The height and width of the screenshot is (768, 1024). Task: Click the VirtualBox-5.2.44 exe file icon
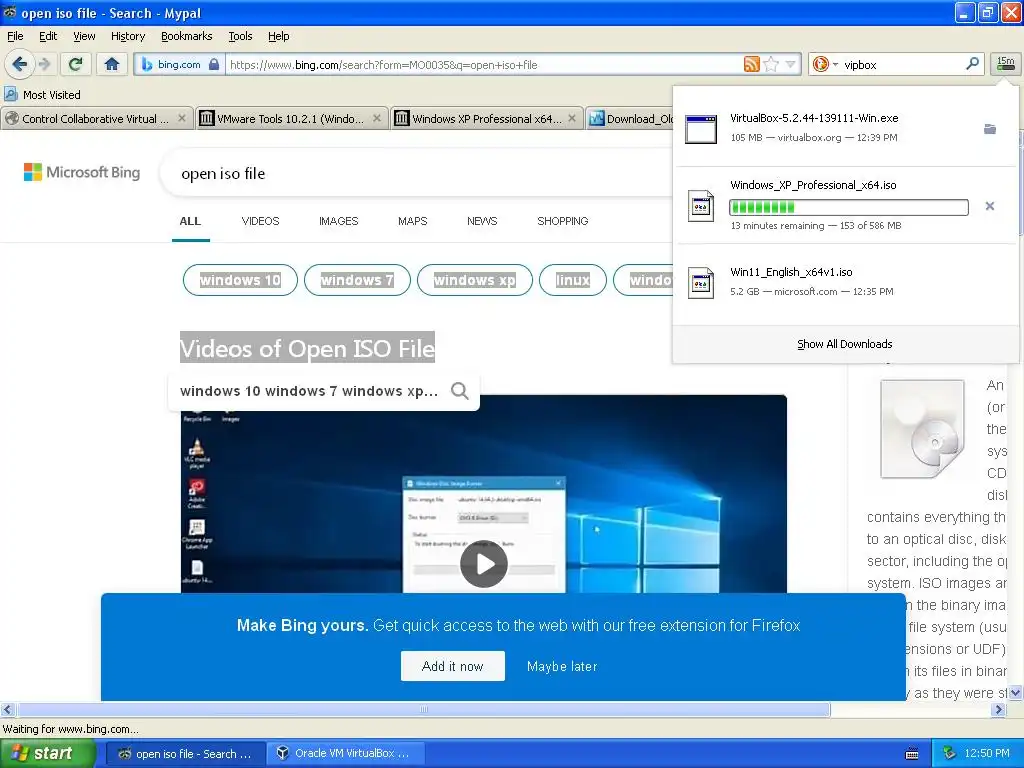[x=701, y=129]
